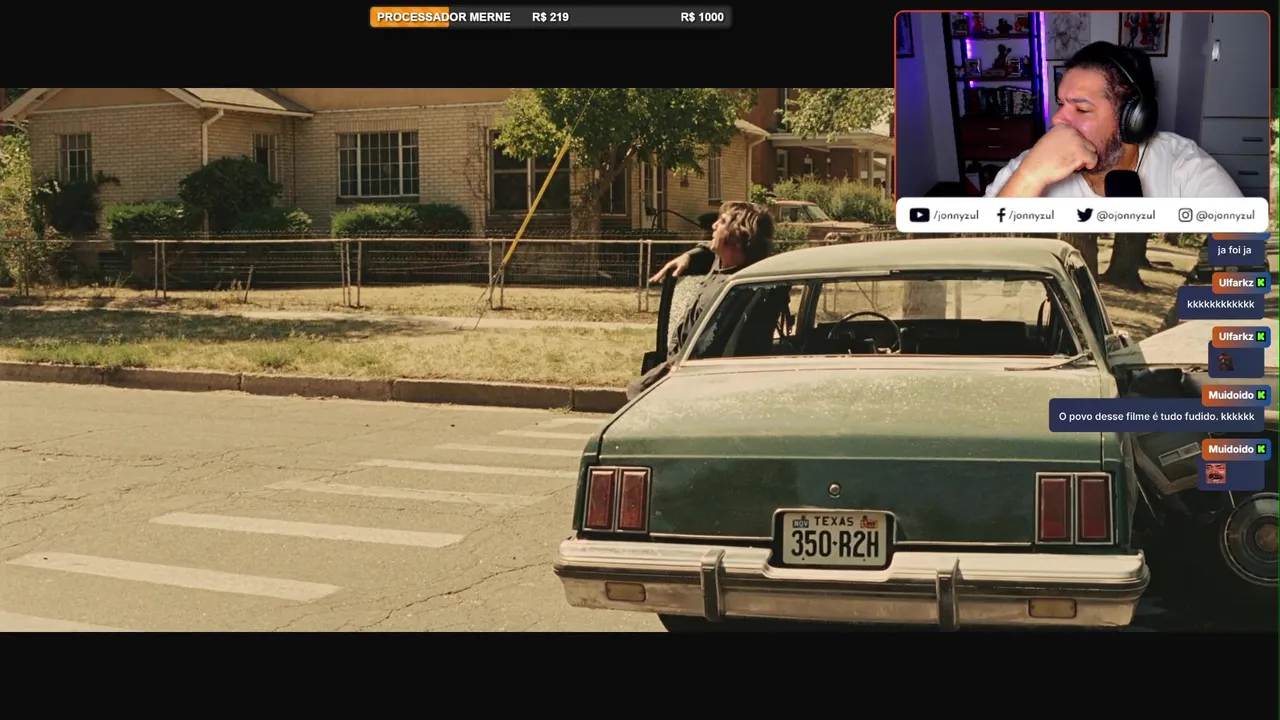The height and width of the screenshot is (720, 1280).
Task: Click the YouTube icon in the social bar
Action: pyautogui.click(x=919, y=215)
